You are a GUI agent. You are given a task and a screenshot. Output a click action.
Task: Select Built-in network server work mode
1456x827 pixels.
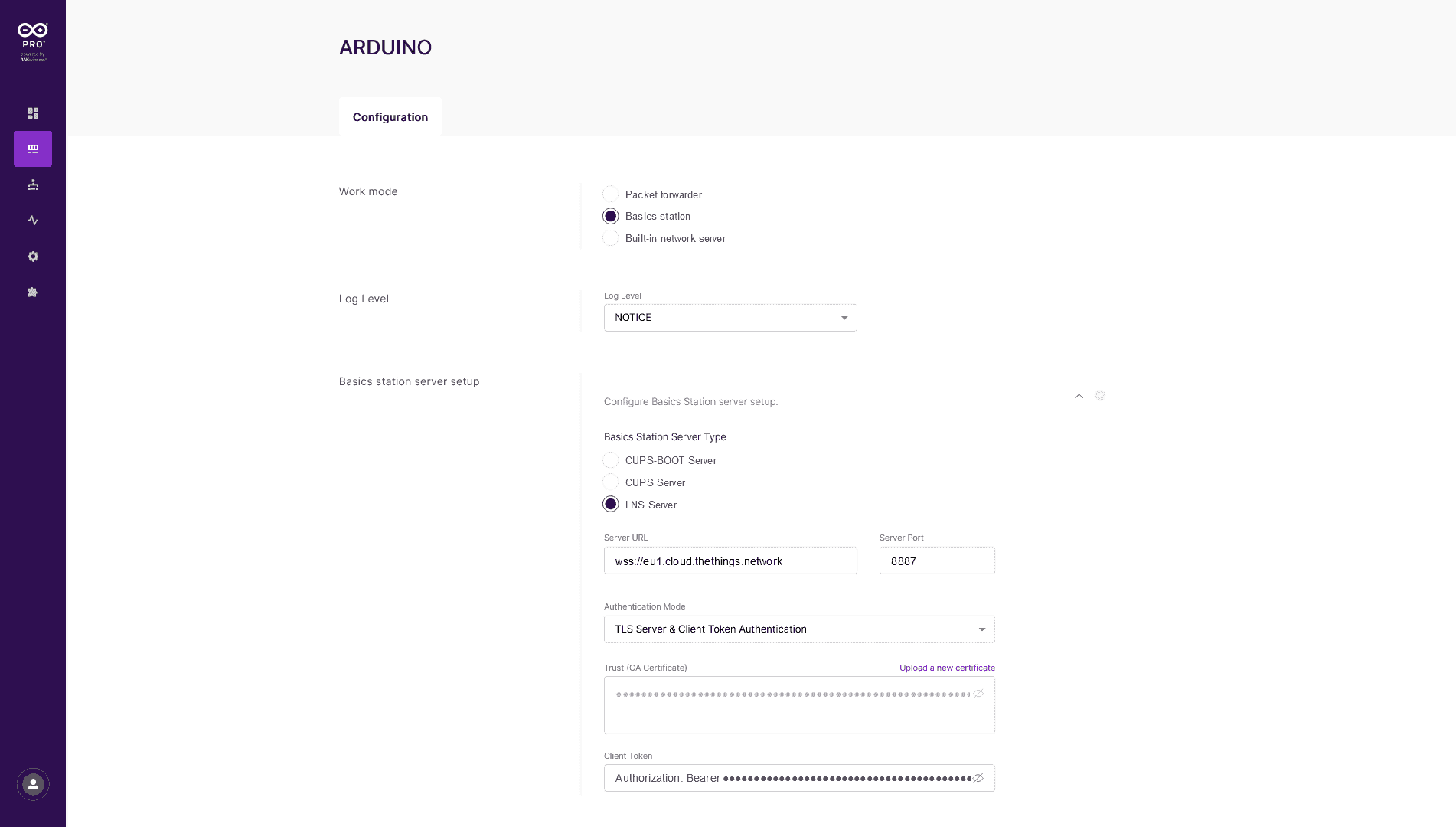pyautogui.click(x=611, y=238)
